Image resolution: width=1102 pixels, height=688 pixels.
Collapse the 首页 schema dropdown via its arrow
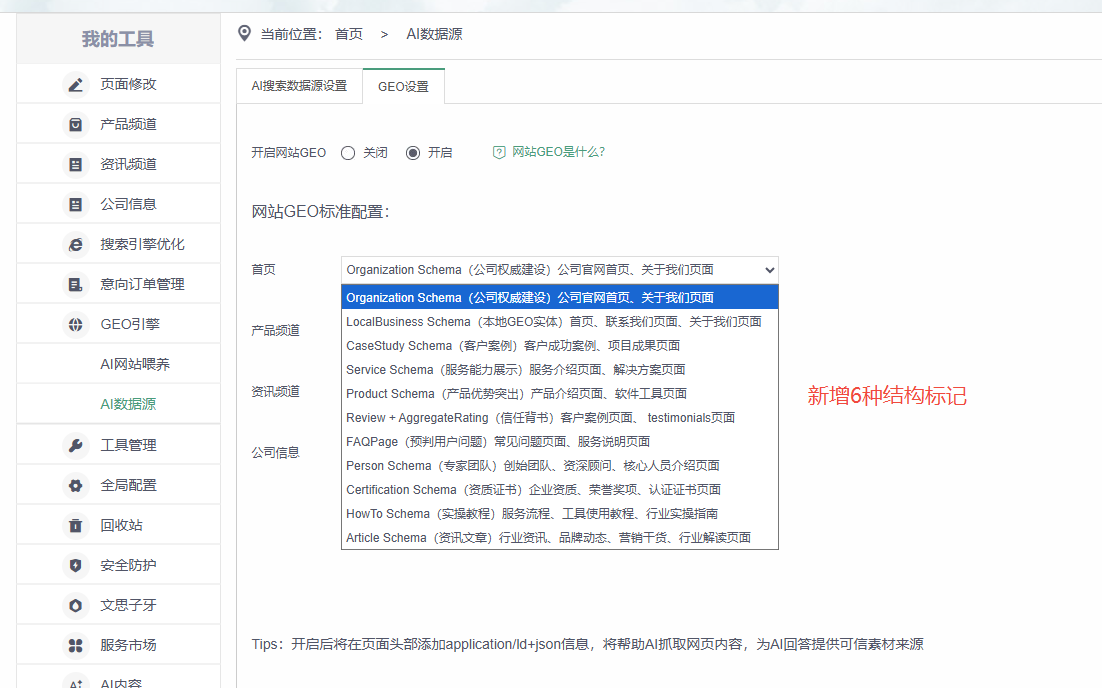click(x=770, y=270)
